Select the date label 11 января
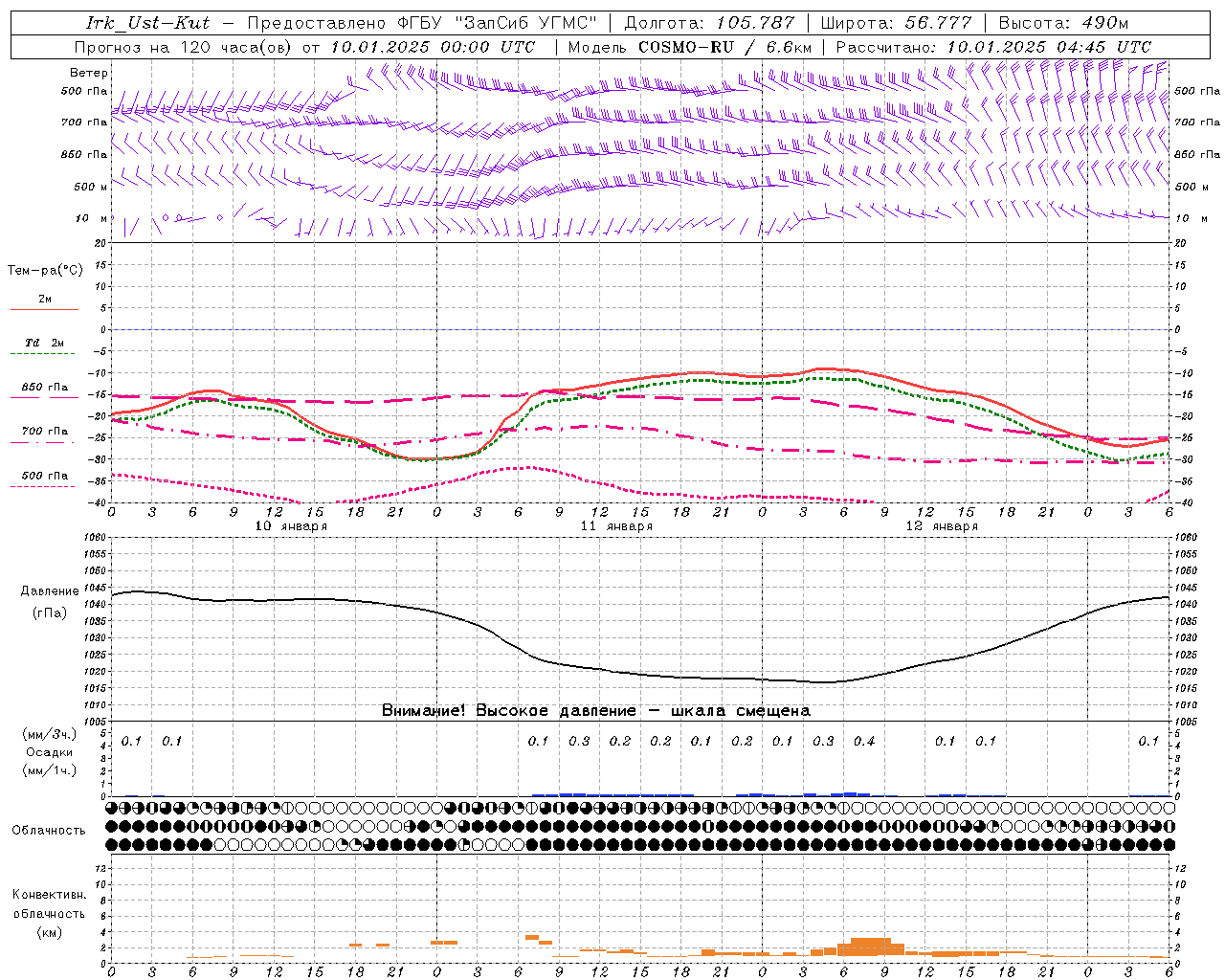Image resolution: width=1225 pixels, height=980 pixels. [x=616, y=525]
